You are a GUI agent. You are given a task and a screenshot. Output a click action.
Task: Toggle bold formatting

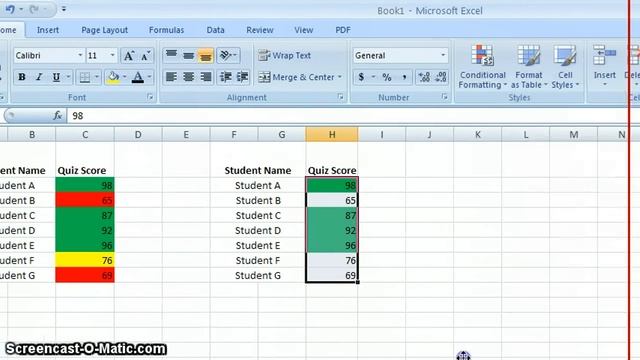pyautogui.click(x=22, y=77)
